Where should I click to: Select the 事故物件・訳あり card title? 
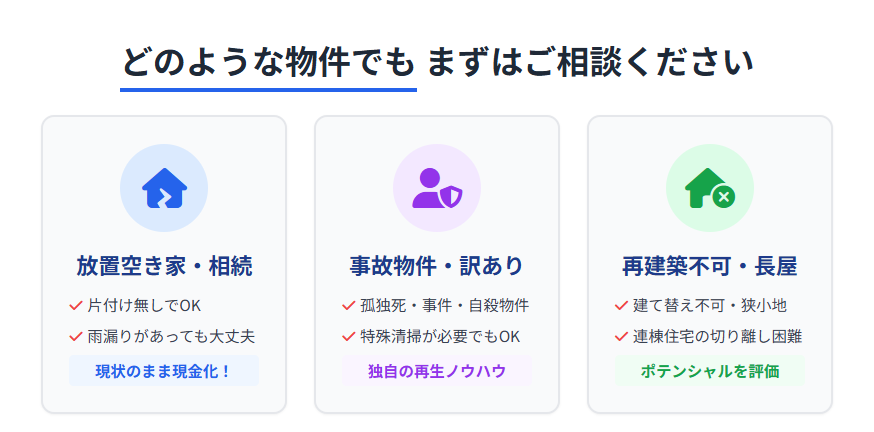[x=437, y=266]
